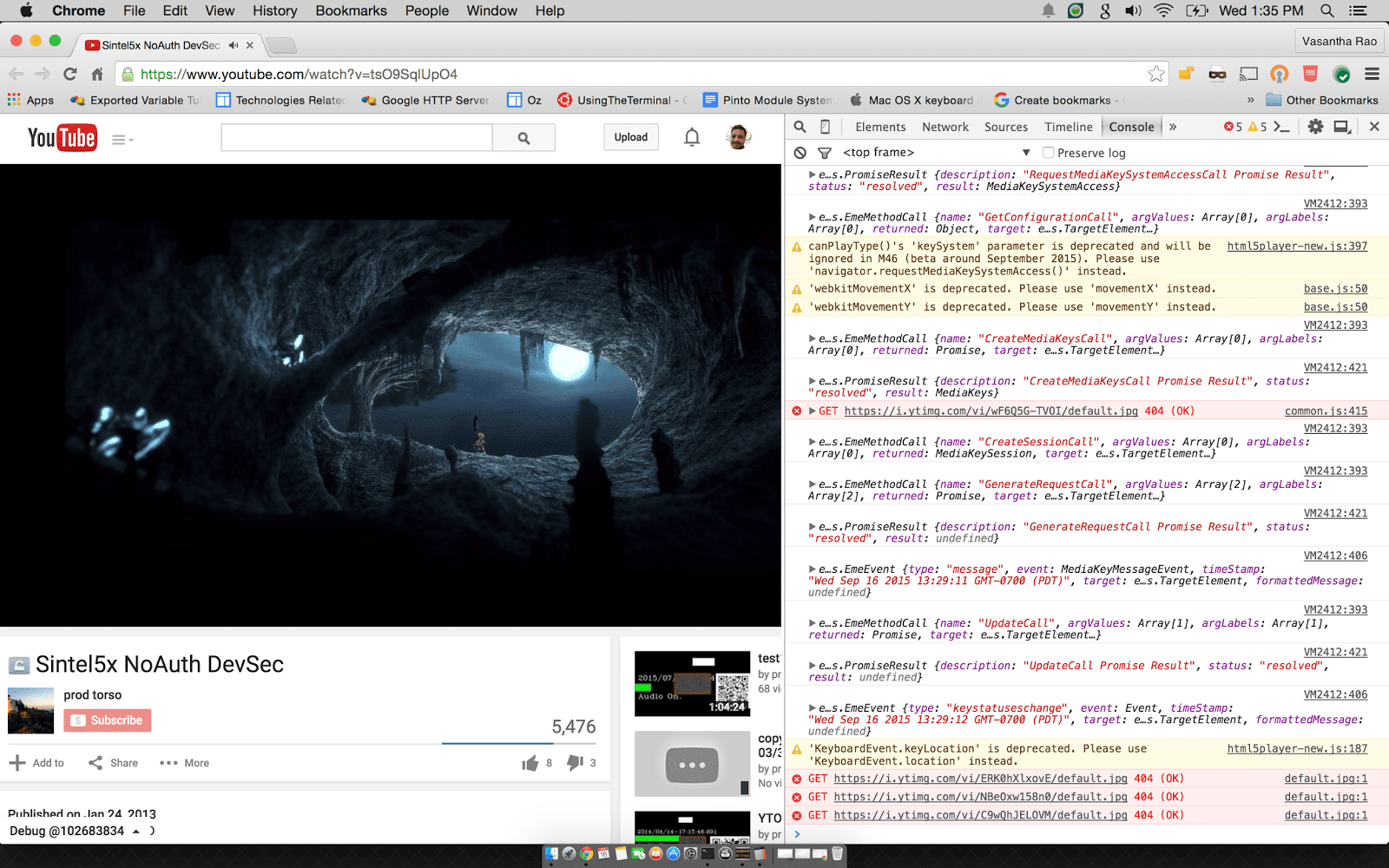Image resolution: width=1389 pixels, height=868 pixels.
Task: Click the YouTube search magnifier icon
Action: (x=523, y=137)
